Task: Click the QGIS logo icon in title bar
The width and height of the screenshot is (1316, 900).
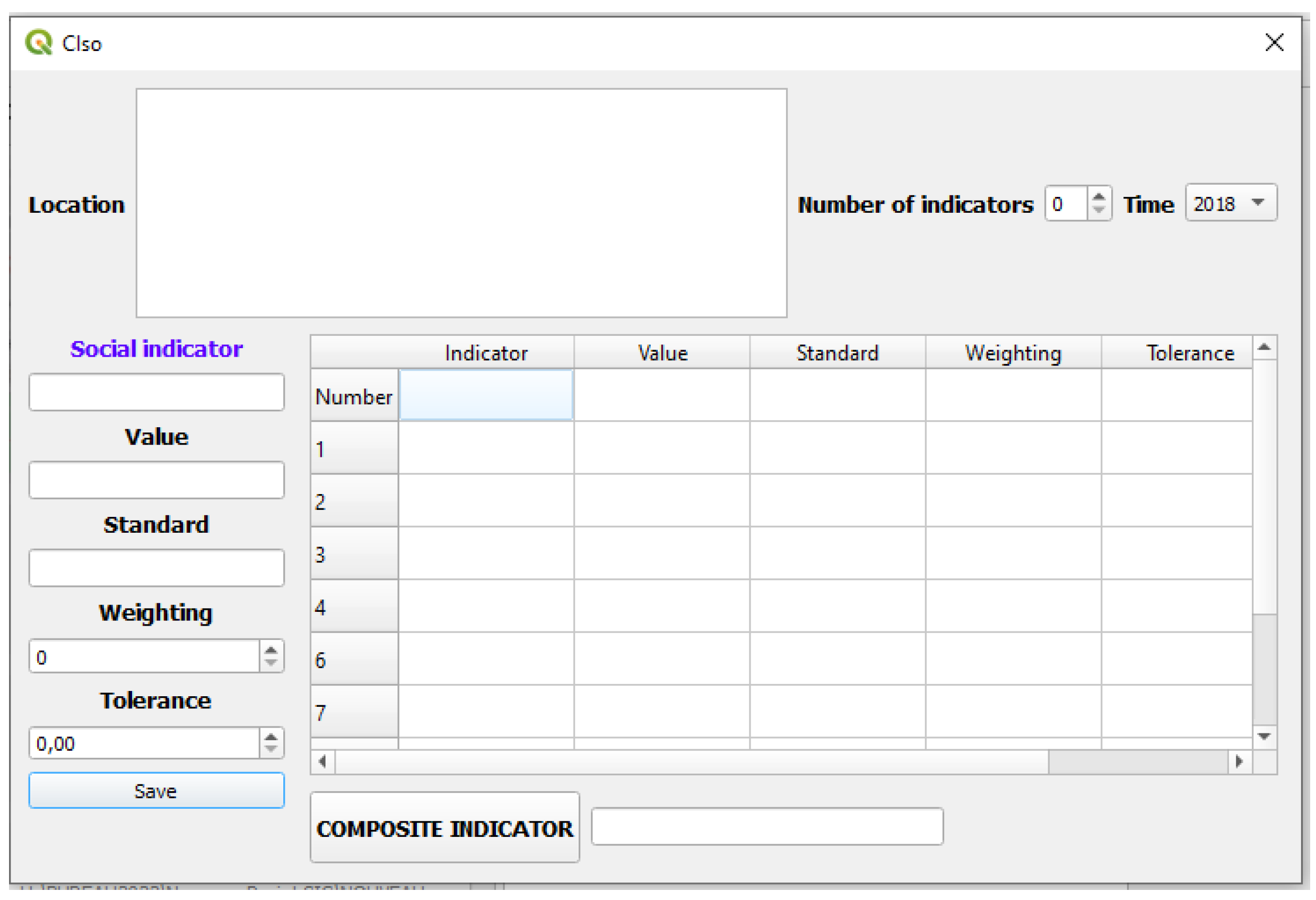Action: (39, 42)
